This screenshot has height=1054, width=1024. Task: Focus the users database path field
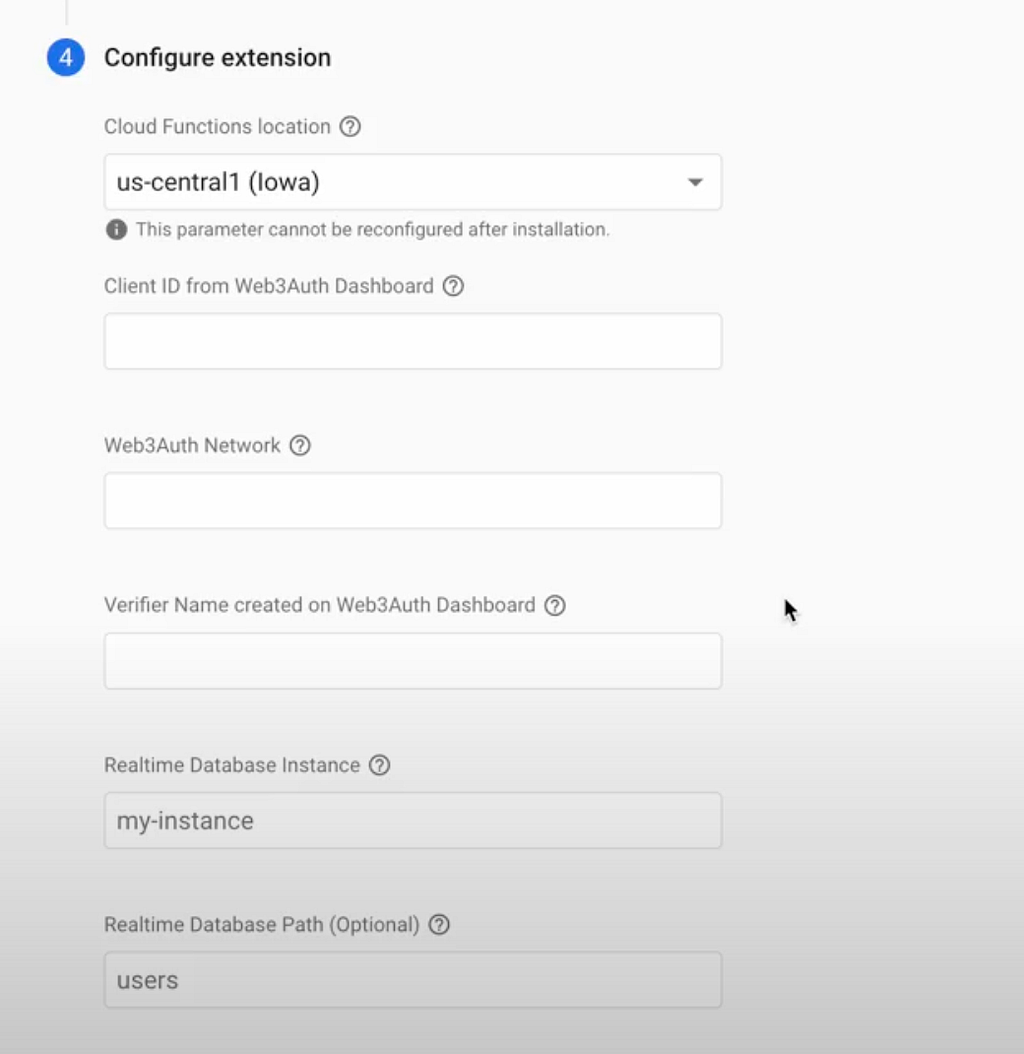pos(413,979)
